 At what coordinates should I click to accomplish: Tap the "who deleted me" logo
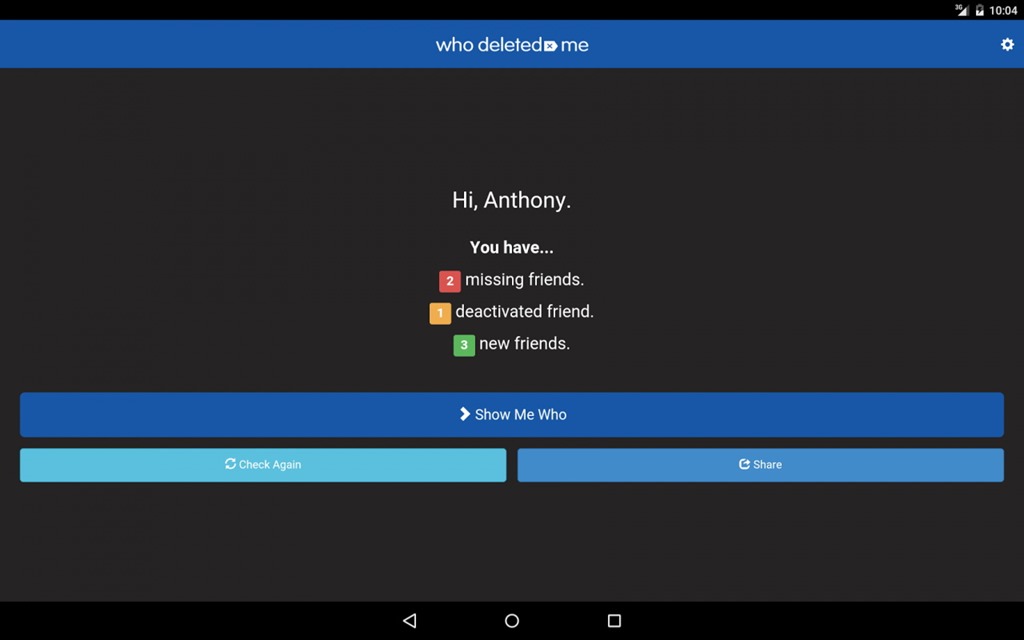[512, 44]
